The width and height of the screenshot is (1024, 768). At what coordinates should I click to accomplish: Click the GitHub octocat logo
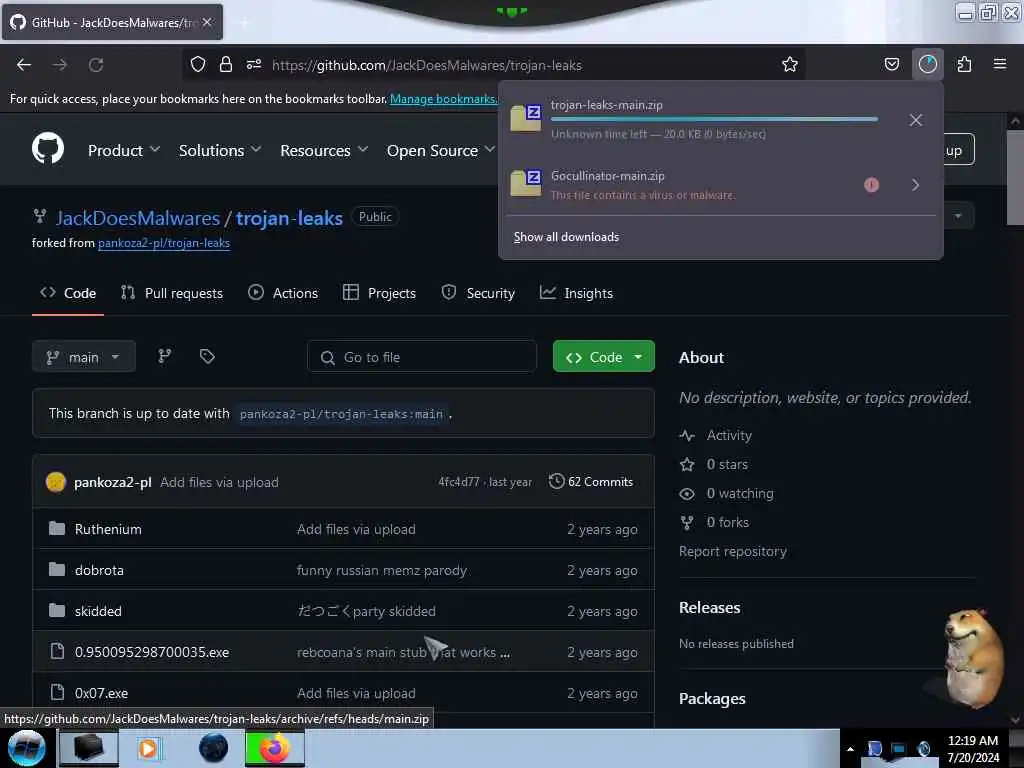click(x=48, y=148)
